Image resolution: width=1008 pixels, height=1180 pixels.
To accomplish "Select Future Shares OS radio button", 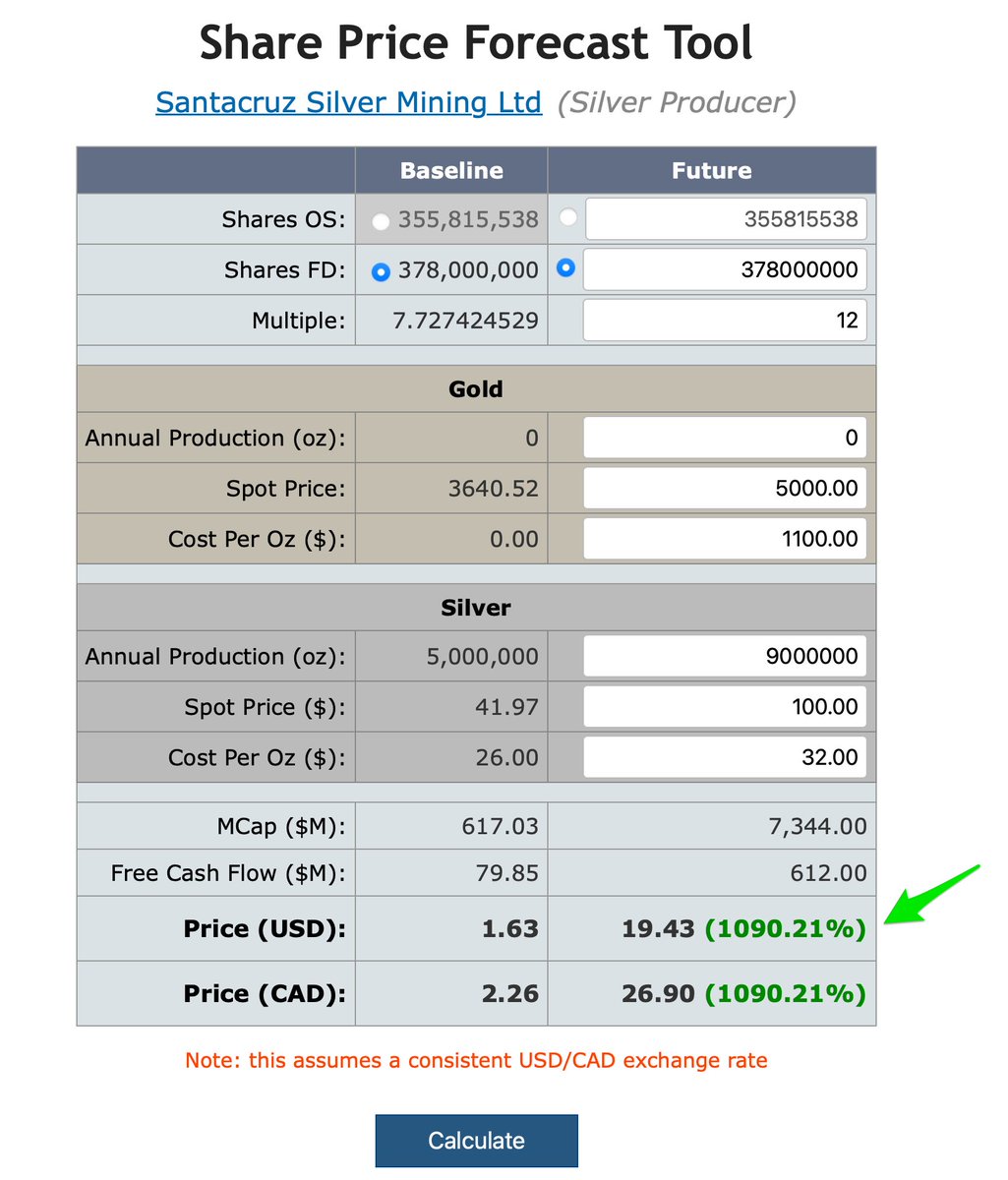I will [x=566, y=216].
